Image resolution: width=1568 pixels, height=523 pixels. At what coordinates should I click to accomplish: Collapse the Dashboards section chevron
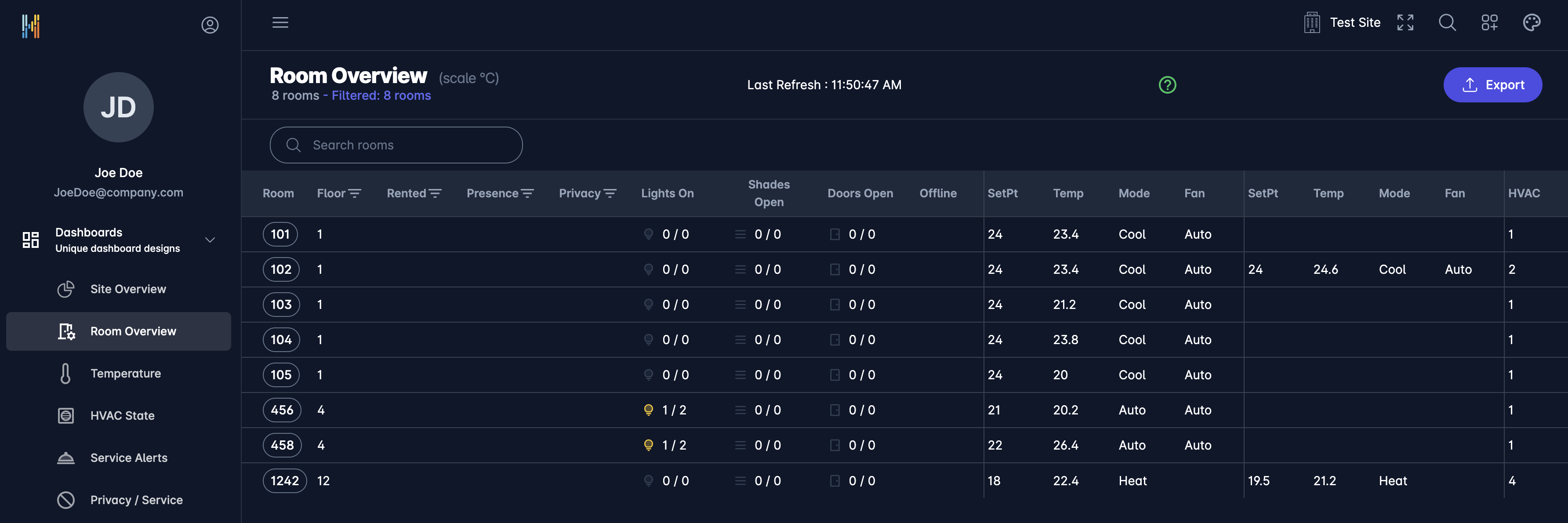(210, 240)
